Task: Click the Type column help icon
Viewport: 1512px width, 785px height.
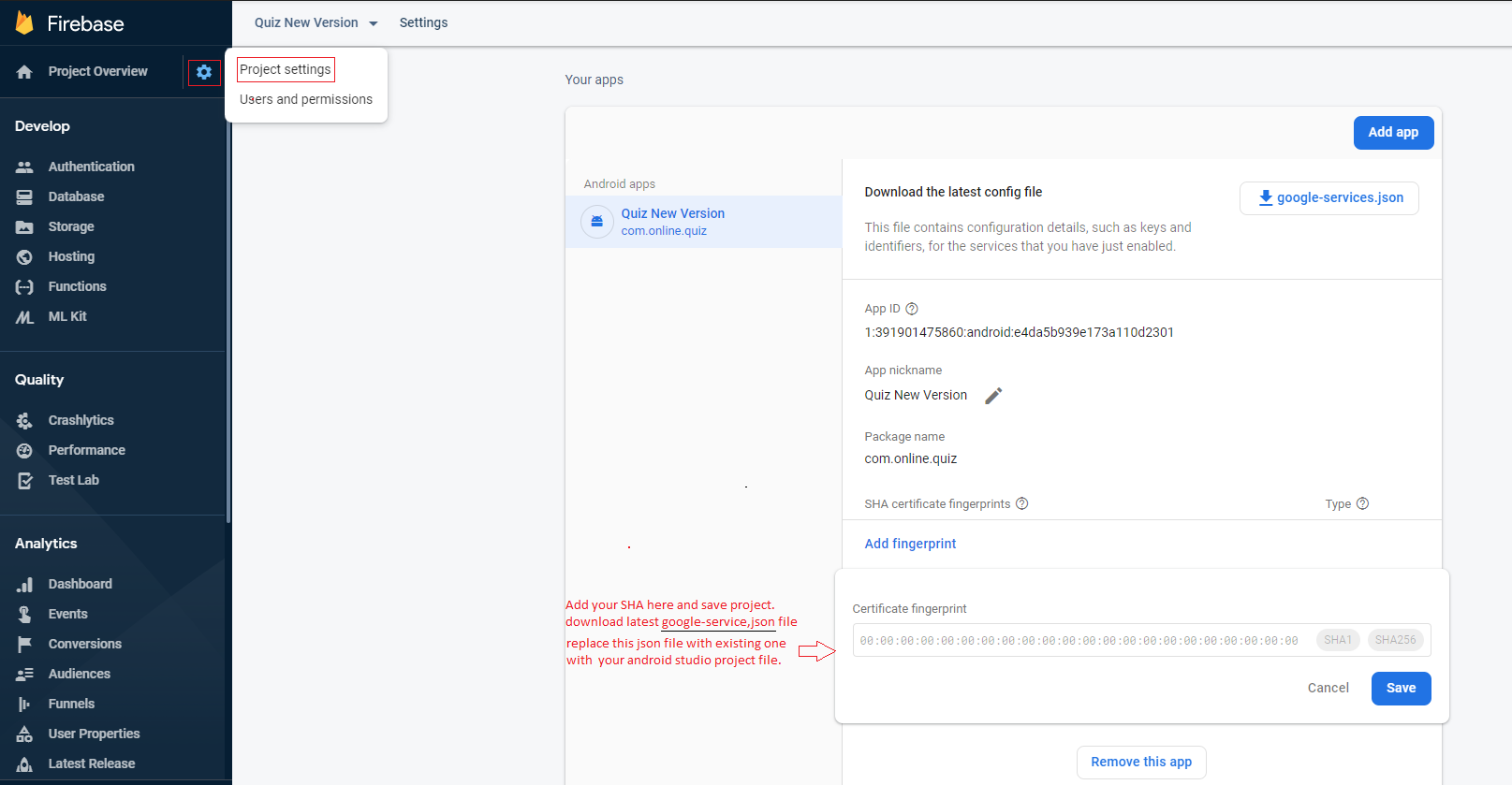Action: 1363,503
